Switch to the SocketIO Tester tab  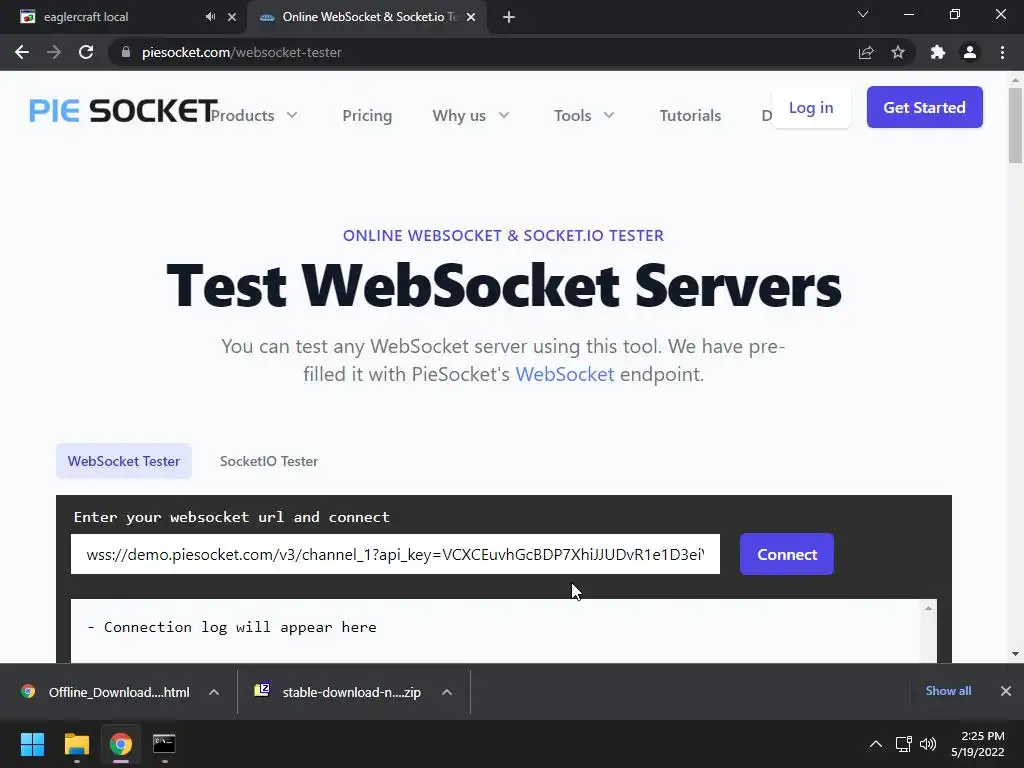pyautogui.click(x=269, y=461)
